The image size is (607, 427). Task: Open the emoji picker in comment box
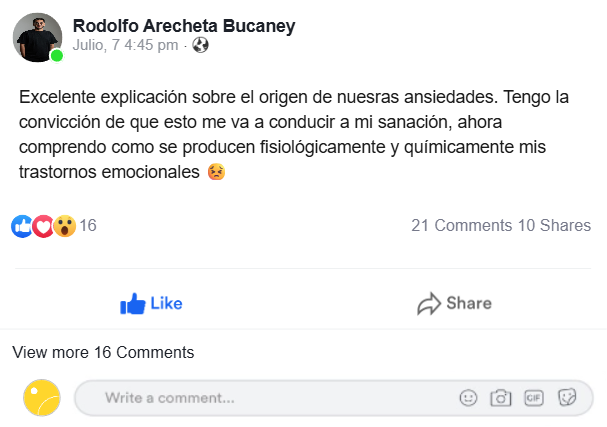[x=468, y=398]
